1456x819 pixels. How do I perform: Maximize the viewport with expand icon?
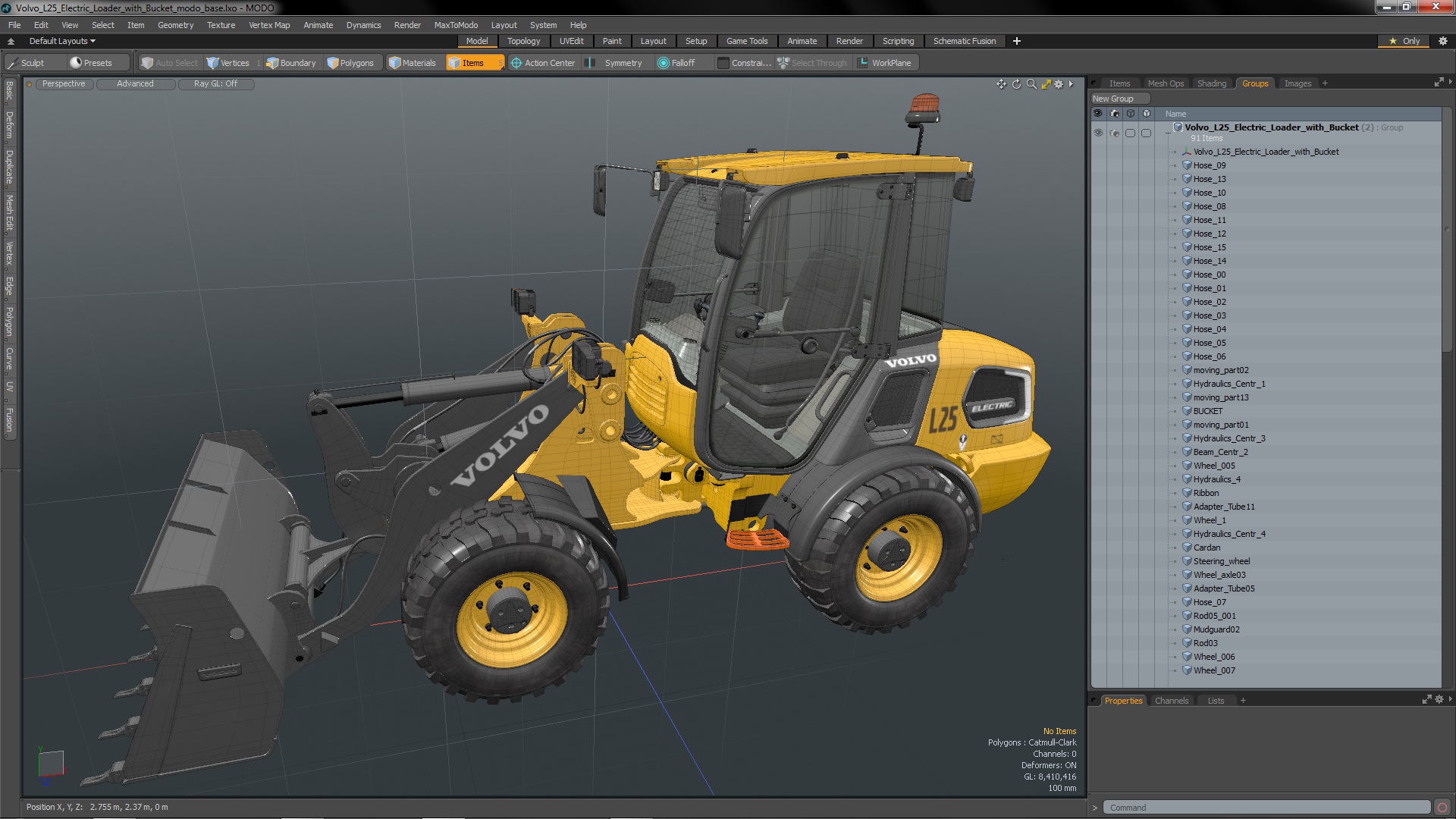coord(1046,84)
